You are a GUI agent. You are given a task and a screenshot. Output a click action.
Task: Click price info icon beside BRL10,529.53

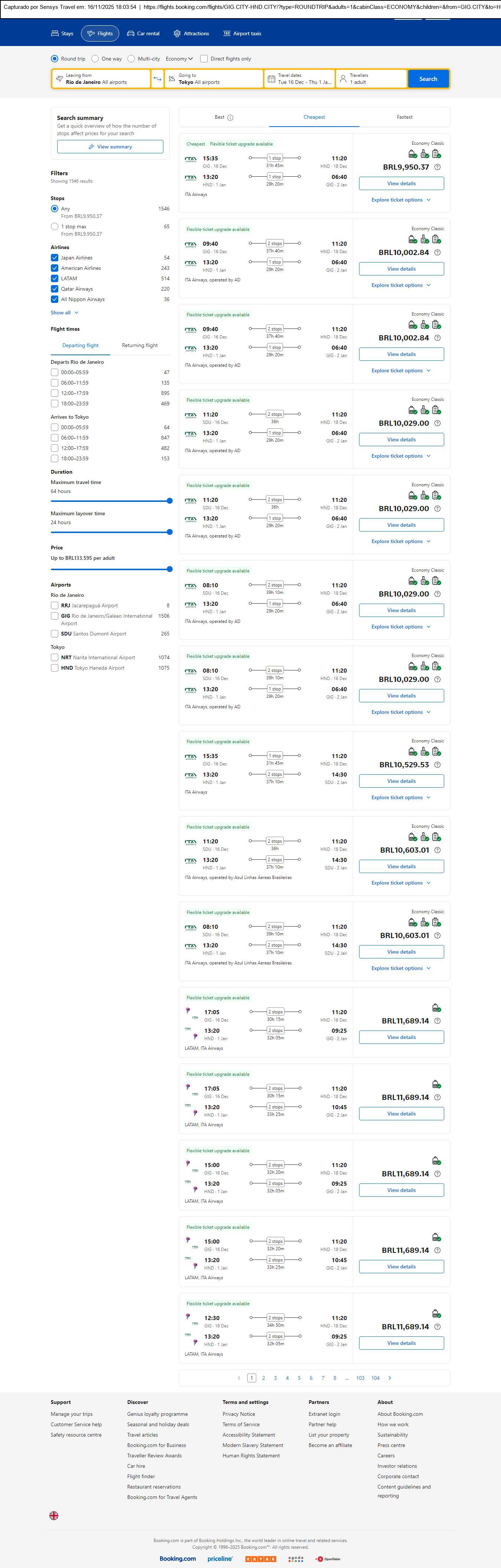437,765
